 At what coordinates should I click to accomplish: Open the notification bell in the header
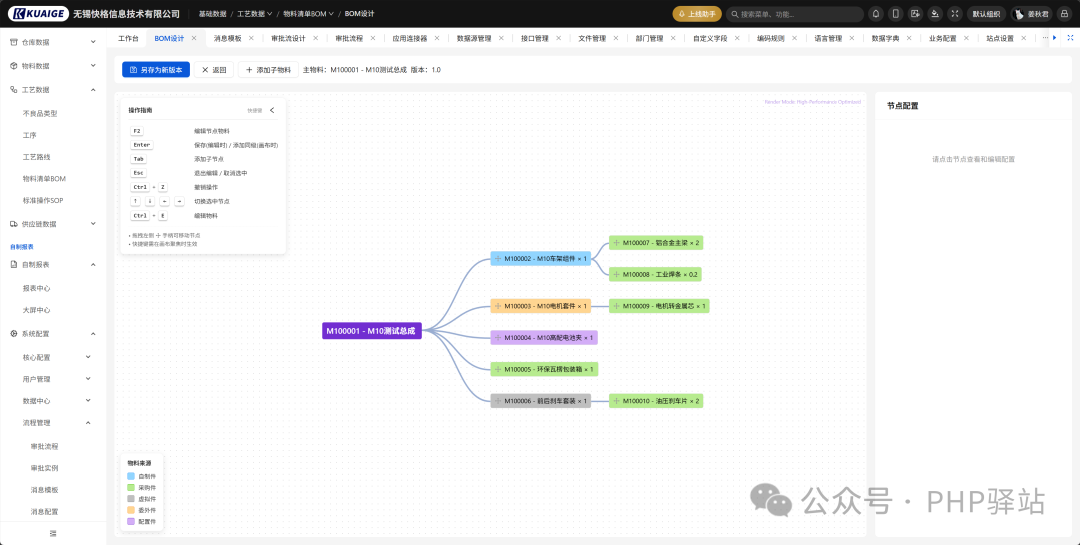[x=876, y=14]
